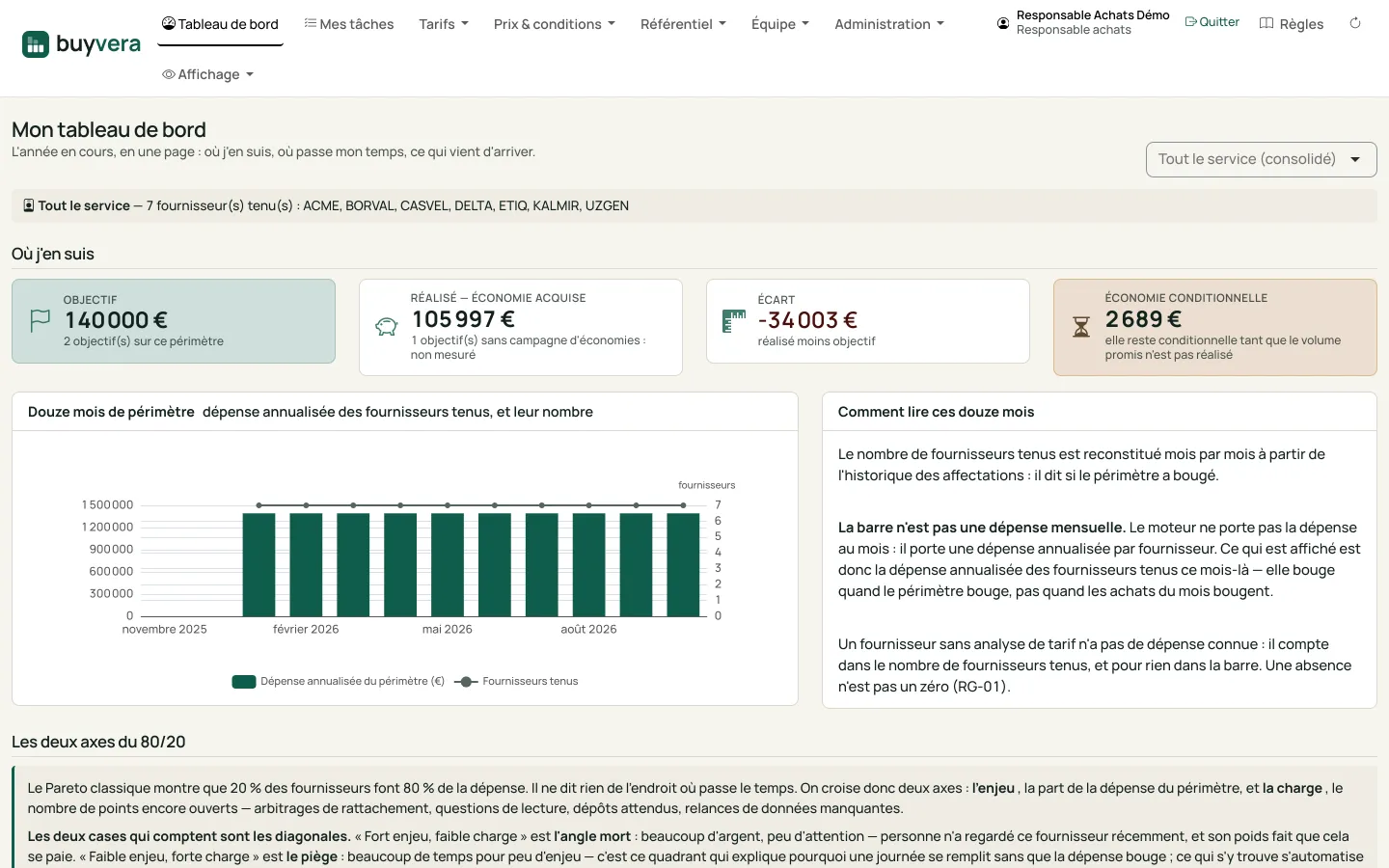This screenshot has width=1389, height=868.
Task: Toggle the Dépense annualisée du périmètre legend swatch
Action: click(244, 682)
